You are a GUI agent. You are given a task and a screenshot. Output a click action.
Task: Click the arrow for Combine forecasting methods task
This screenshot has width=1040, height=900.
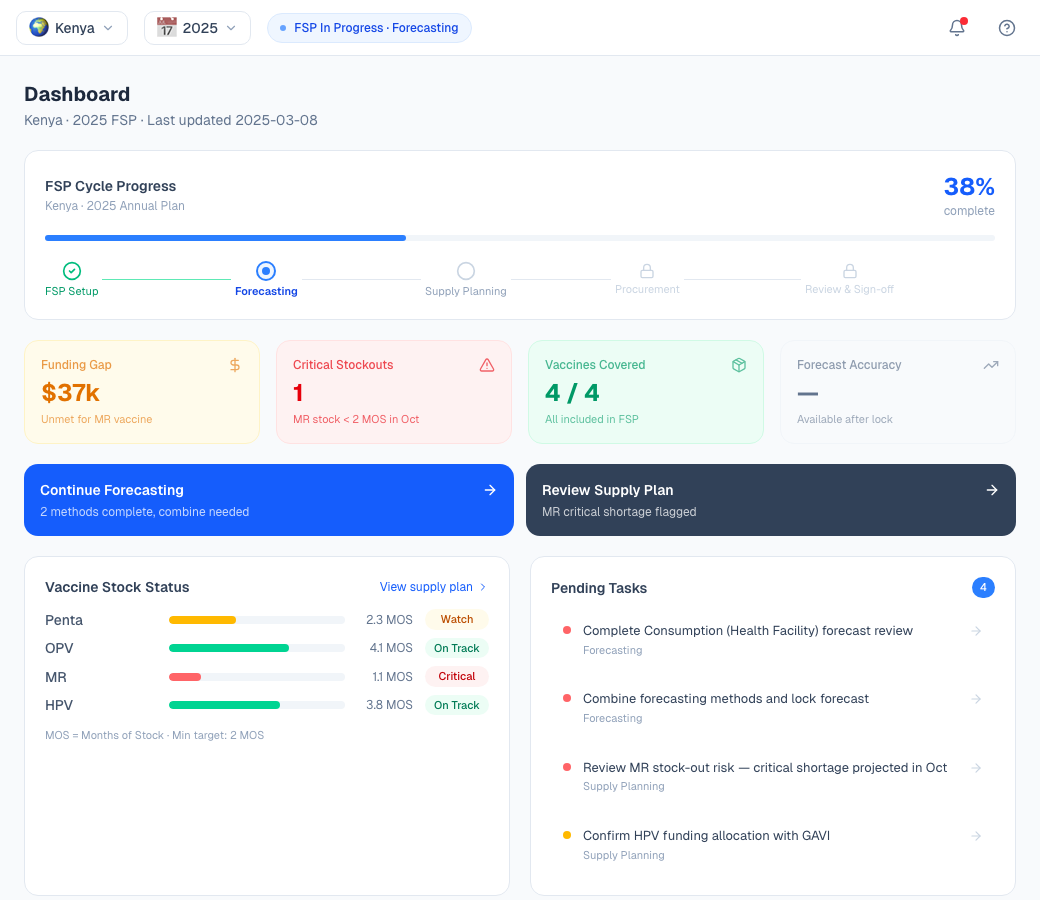[x=976, y=699]
